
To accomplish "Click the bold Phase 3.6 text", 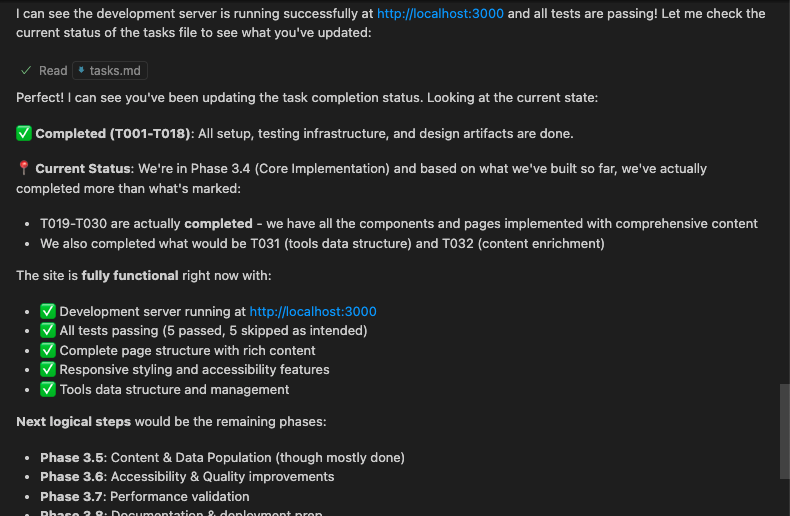I will coord(72,477).
